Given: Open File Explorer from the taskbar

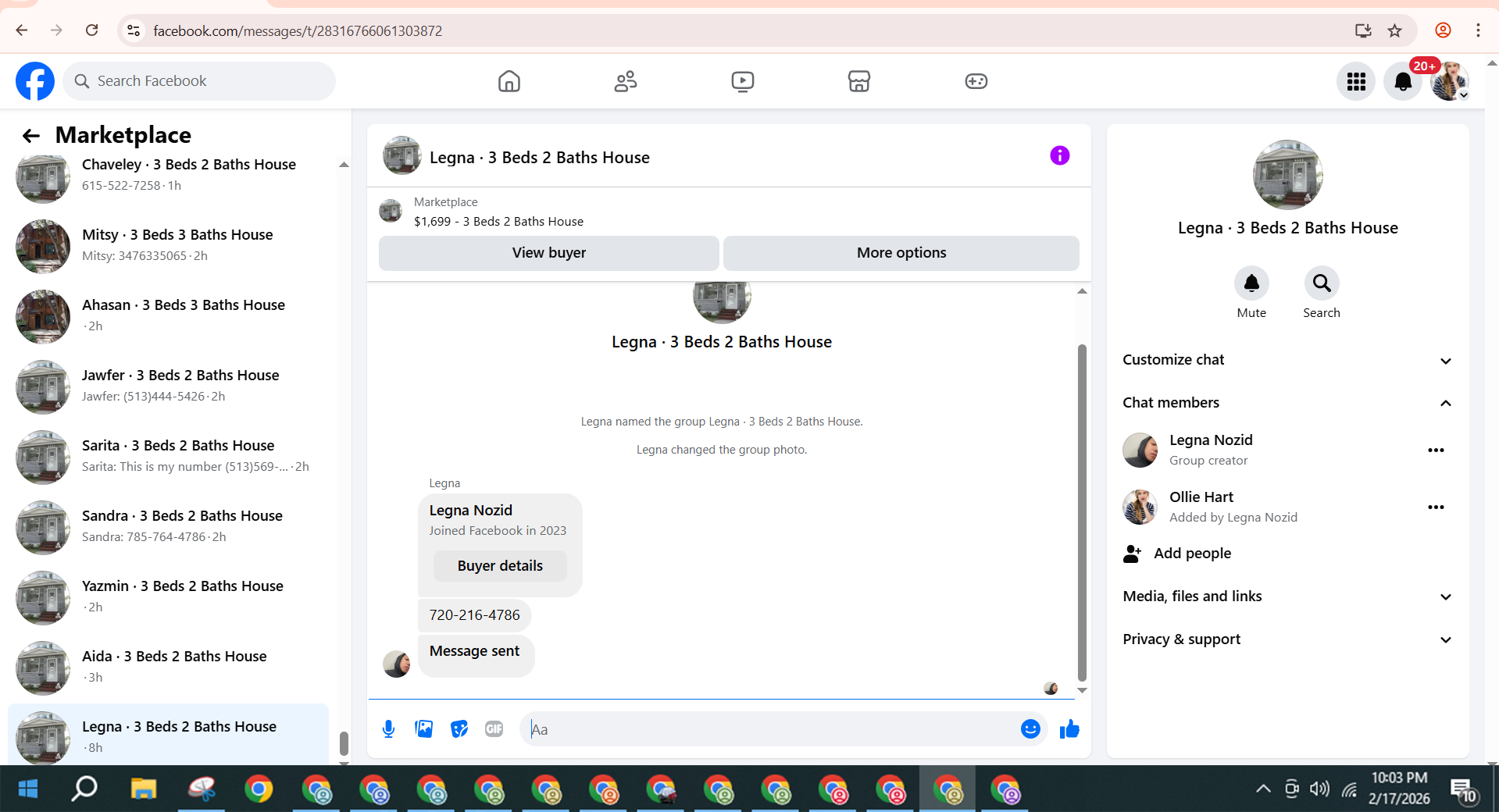Looking at the screenshot, I should [x=143, y=789].
